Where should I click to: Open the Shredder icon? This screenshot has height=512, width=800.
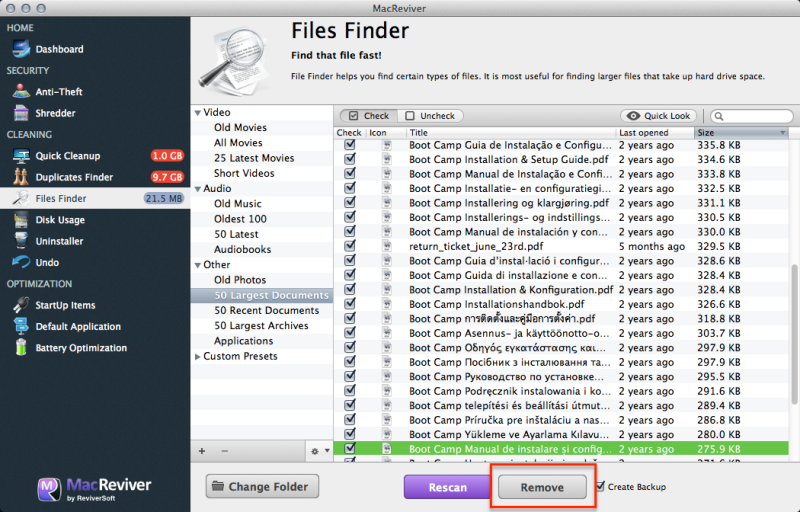coord(21,113)
